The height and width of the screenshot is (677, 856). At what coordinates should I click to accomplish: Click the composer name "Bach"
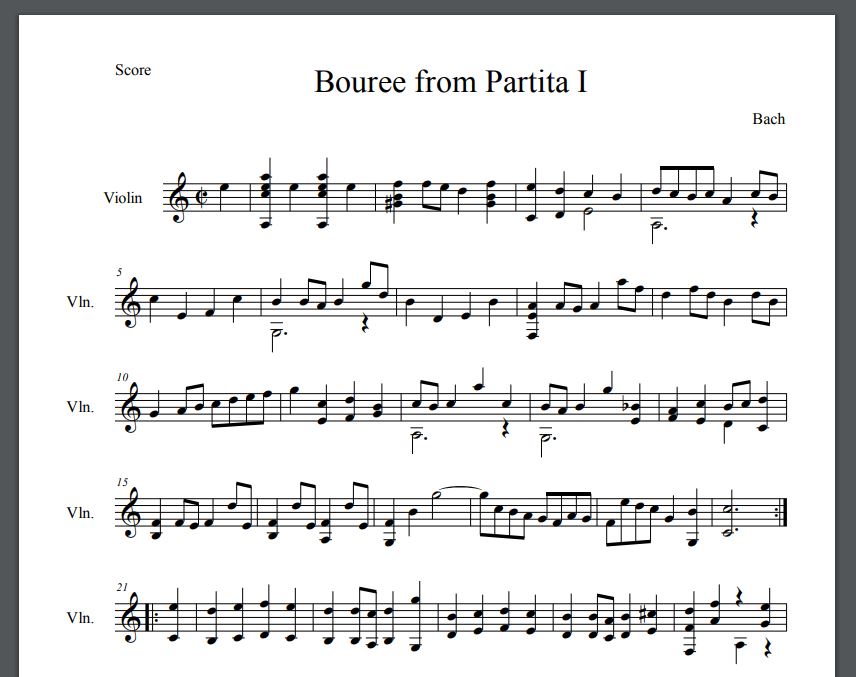click(x=768, y=118)
